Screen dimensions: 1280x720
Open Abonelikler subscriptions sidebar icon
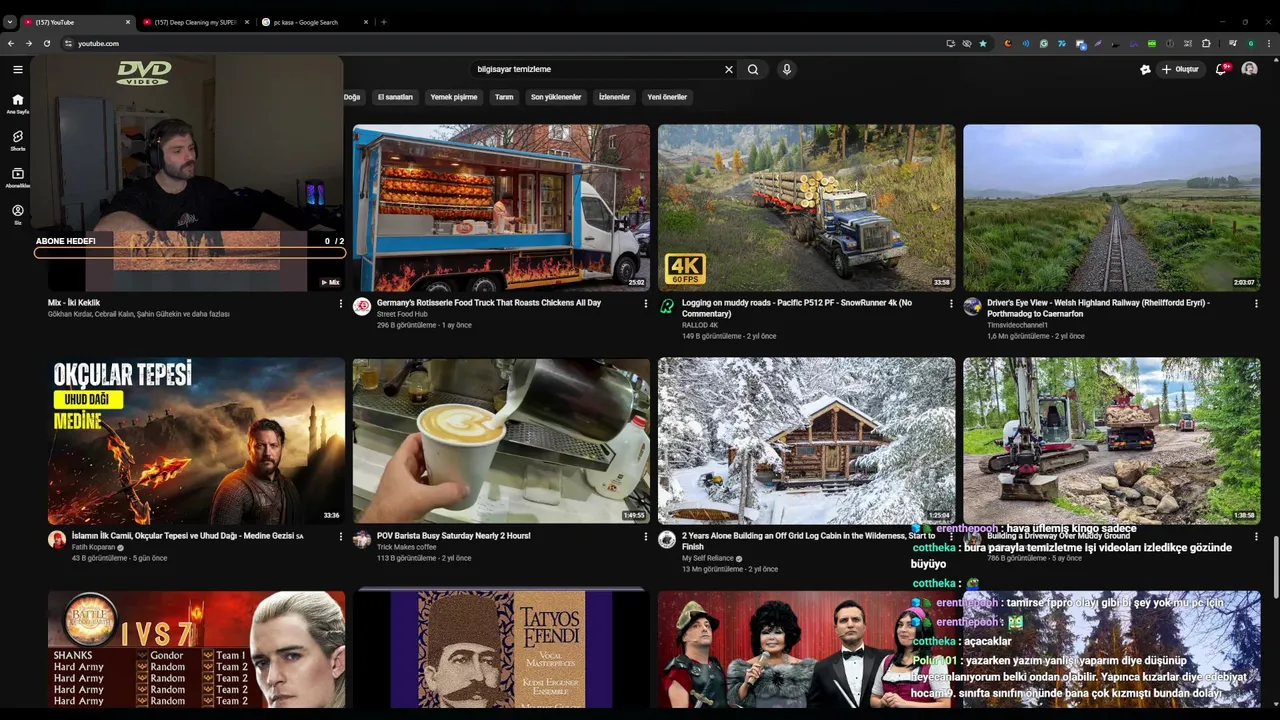[17, 177]
